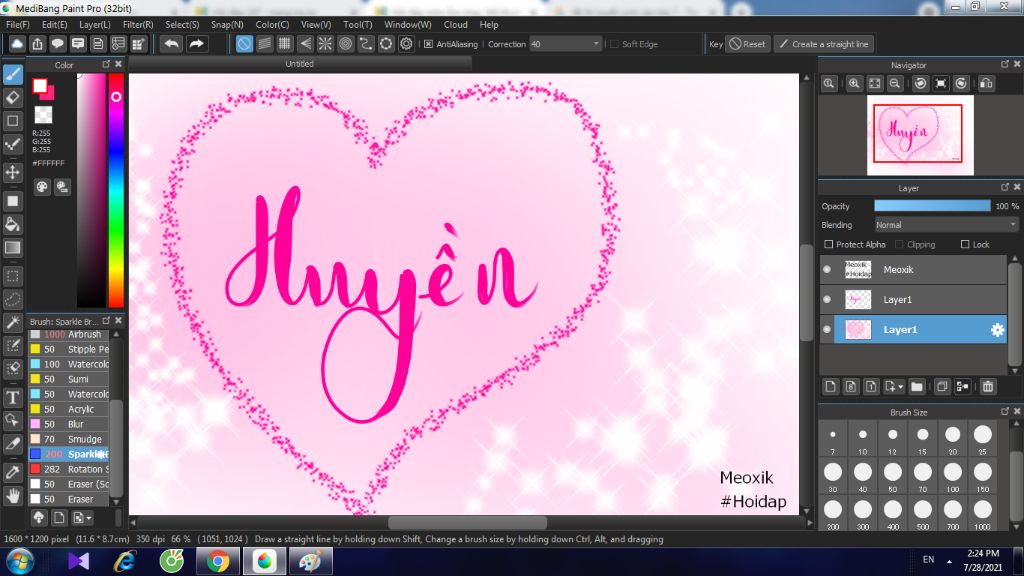Enable Clipping checkbox
The height and width of the screenshot is (576, 1024).
899,244
